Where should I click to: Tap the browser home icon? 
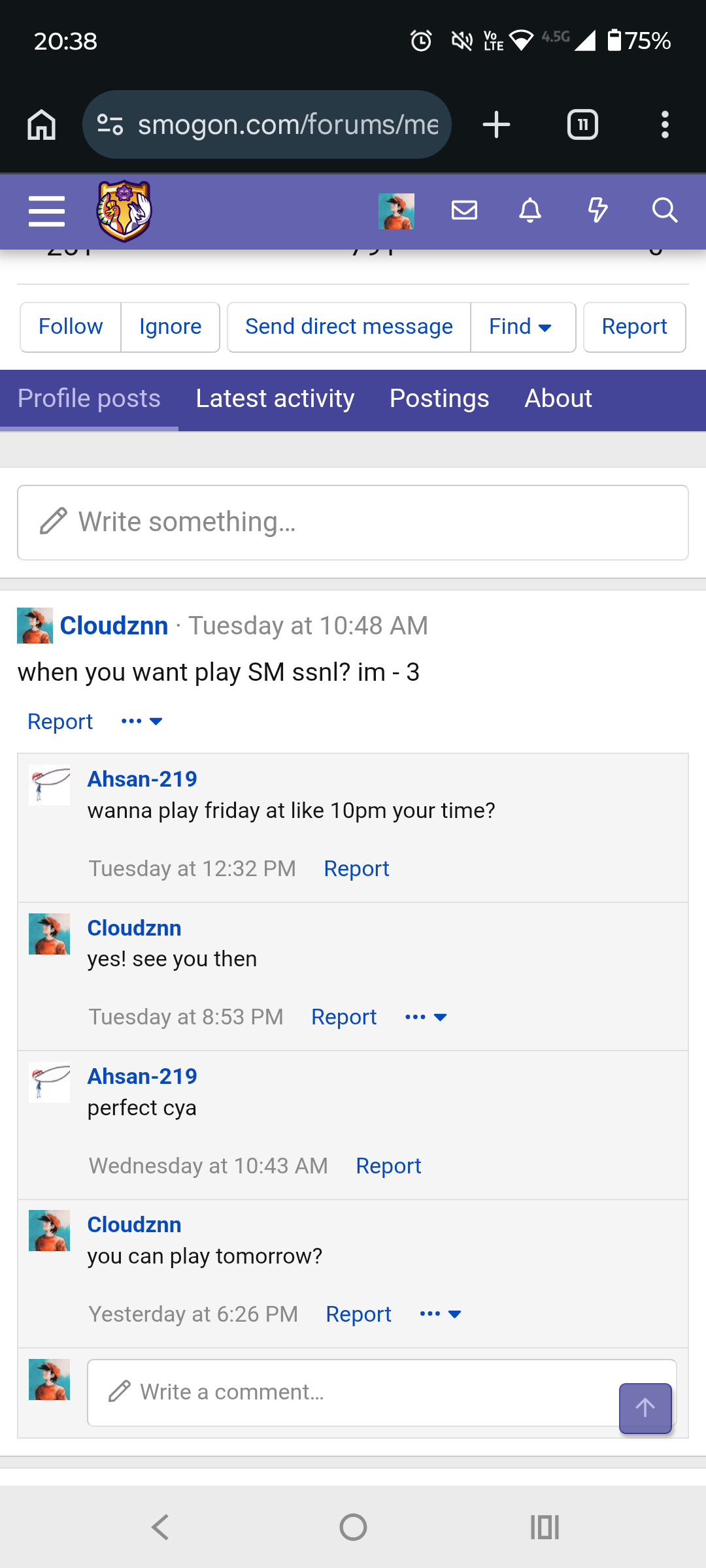click(41, 124)
